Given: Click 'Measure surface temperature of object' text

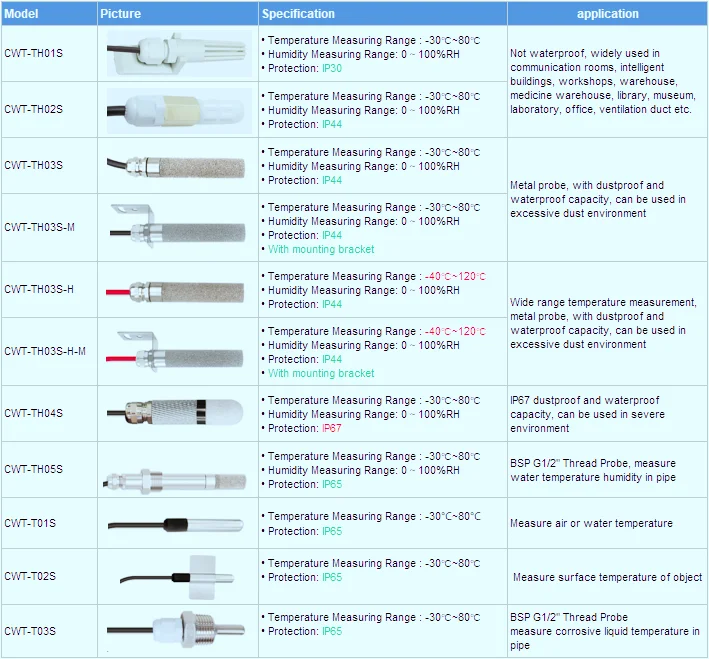Looking at the screenshot, I should pyautogui.click(x=607, y=577).
